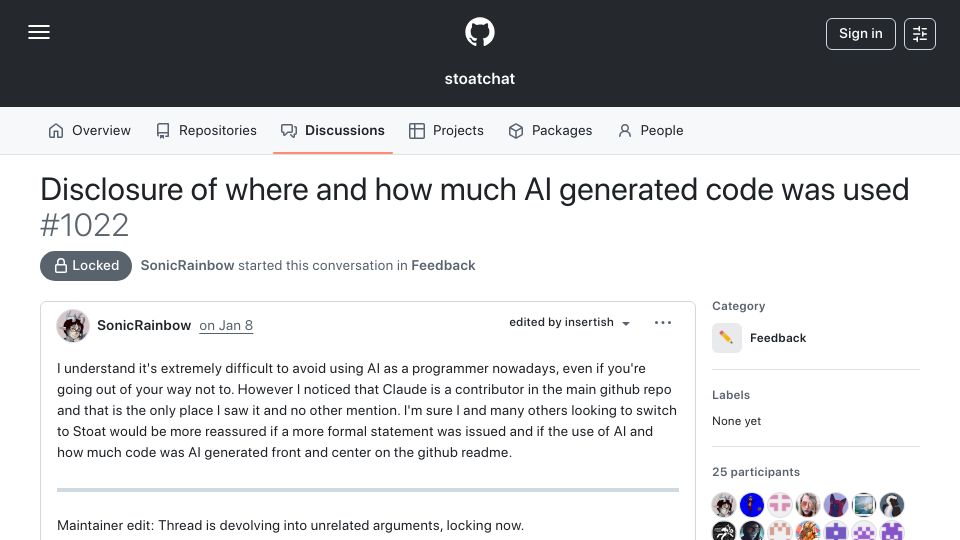The height and width of the screenshot is (540, 960).
Task: Click the Packages box icon
Action: point(516,131)
